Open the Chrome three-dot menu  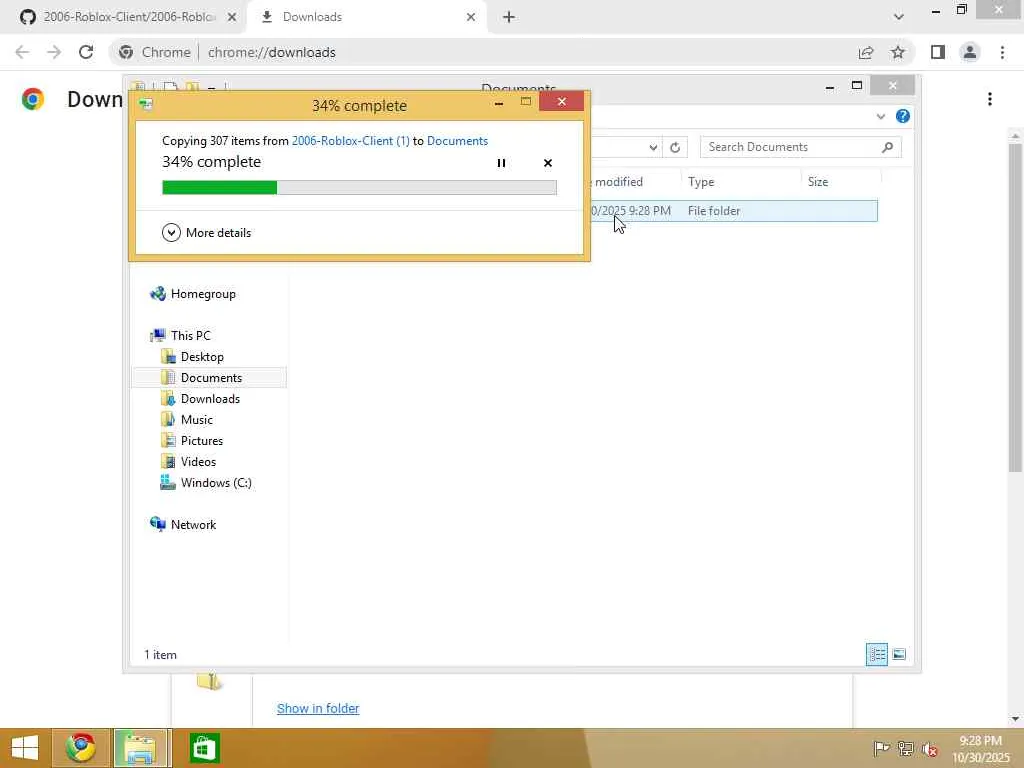1002,52
